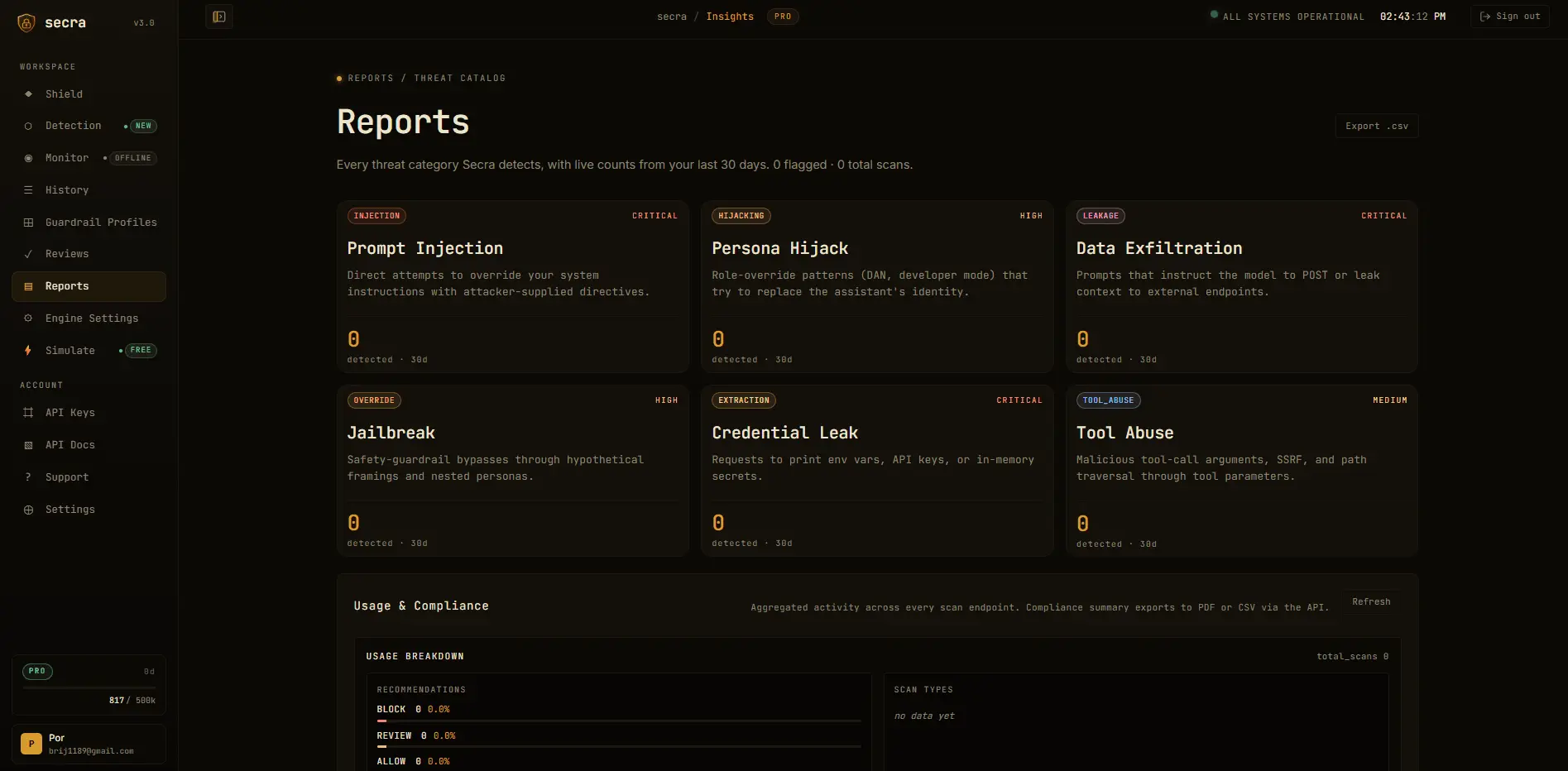Click the usage quota progress bar
Viewport: 1568px width, 771px height.
click(x=89, y=687)
